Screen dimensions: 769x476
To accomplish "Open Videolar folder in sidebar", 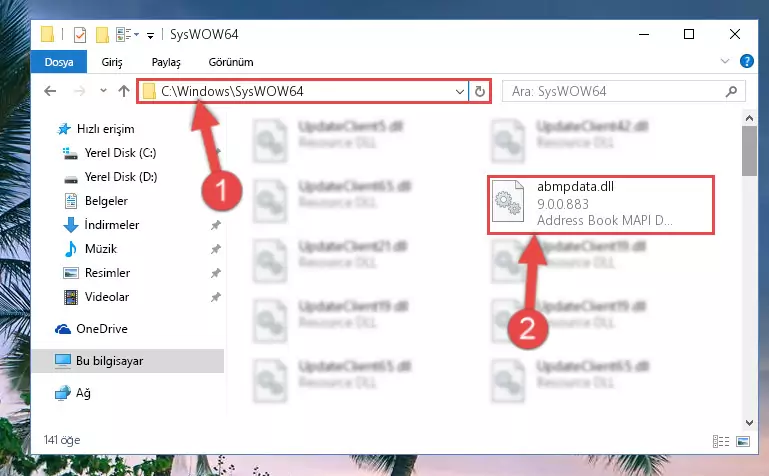I will click(x=106, y=297).
